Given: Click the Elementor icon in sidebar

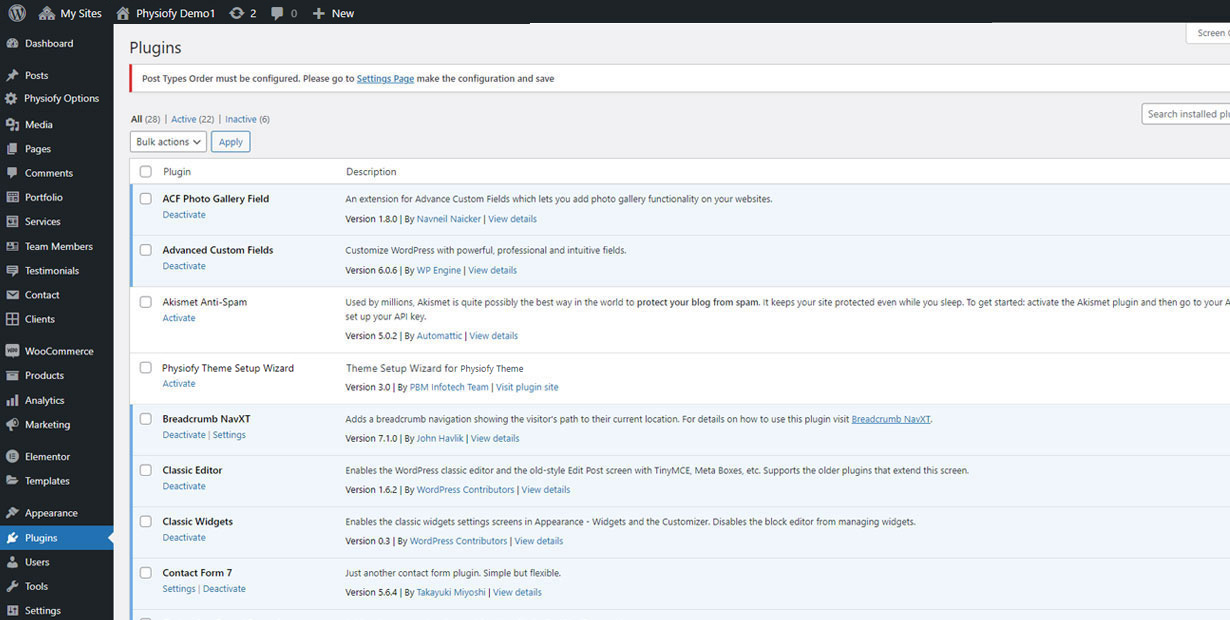Looking at the screenshot, I should pos(12,457).
